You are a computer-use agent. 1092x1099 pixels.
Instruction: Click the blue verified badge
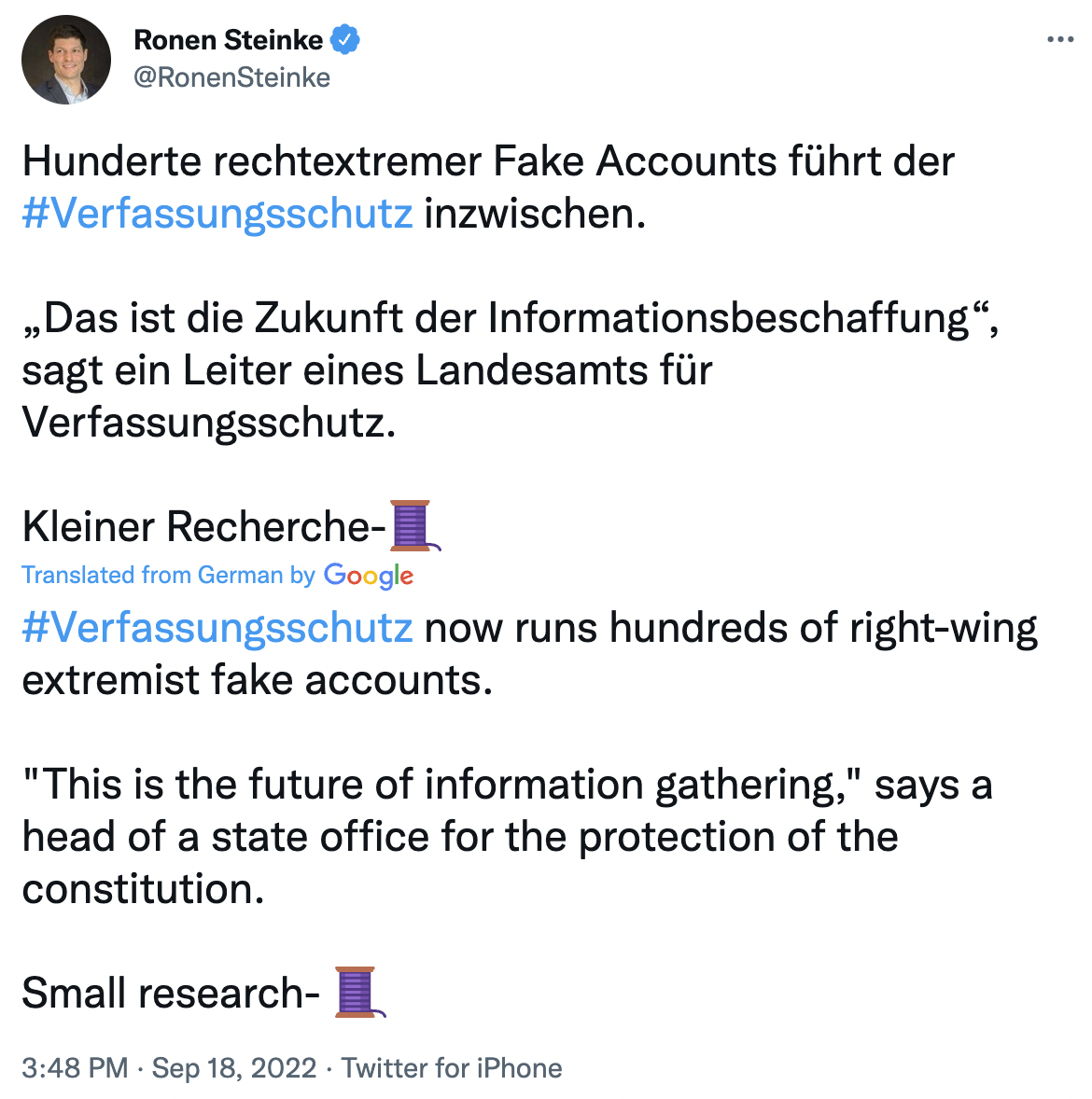pyautogui.click(x=345, y=40)
